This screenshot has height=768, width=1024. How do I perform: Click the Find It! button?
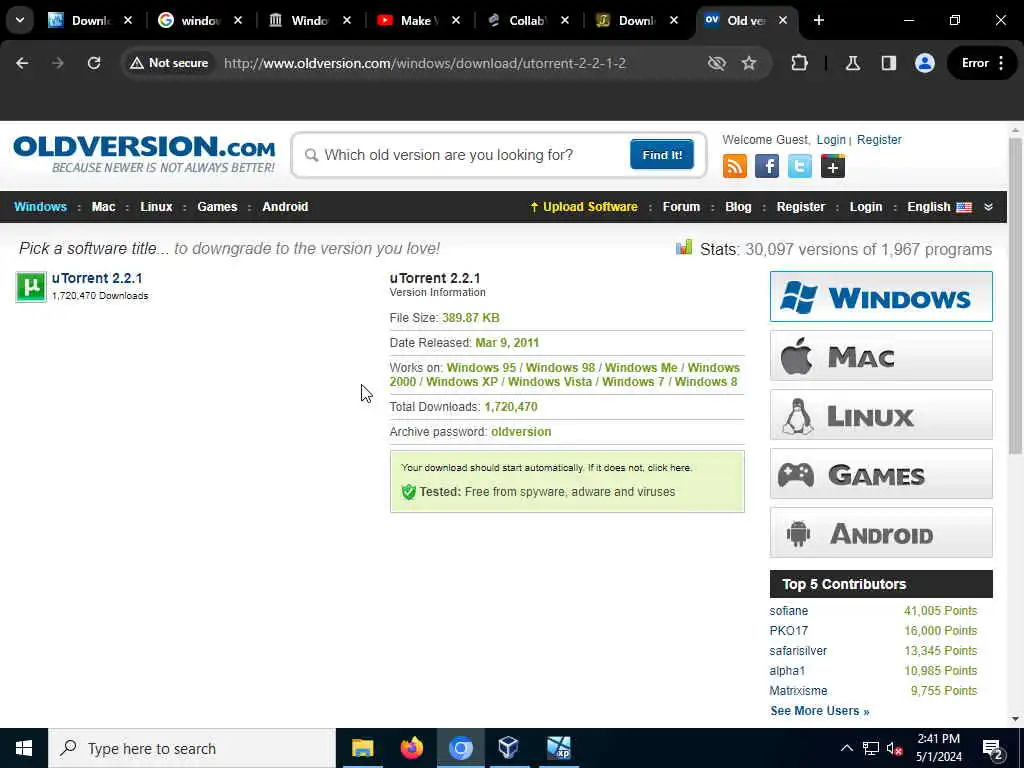pyautogui.click(x=662, y=155)
